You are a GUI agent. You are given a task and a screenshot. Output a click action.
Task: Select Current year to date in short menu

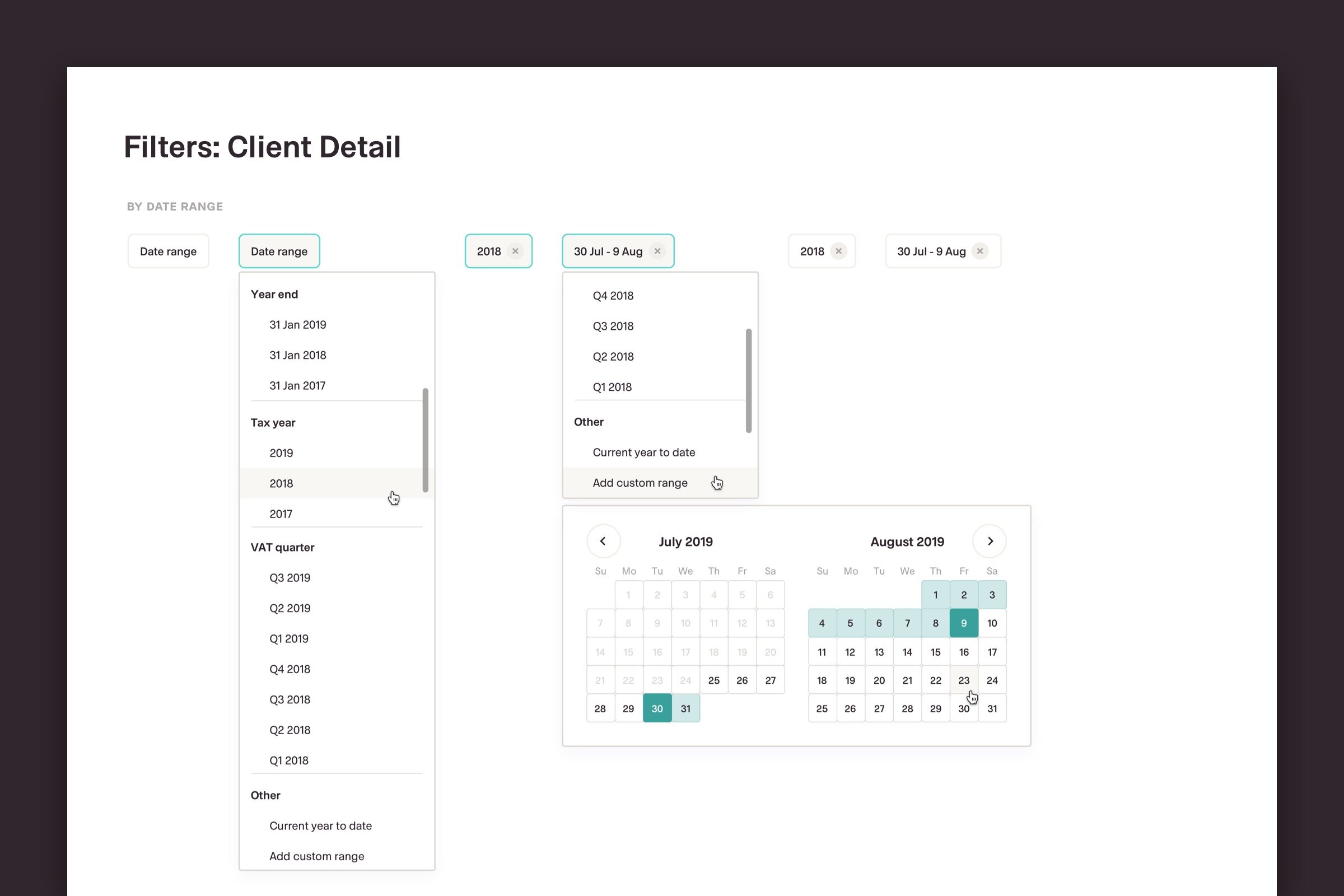click(x=643, y=452)
